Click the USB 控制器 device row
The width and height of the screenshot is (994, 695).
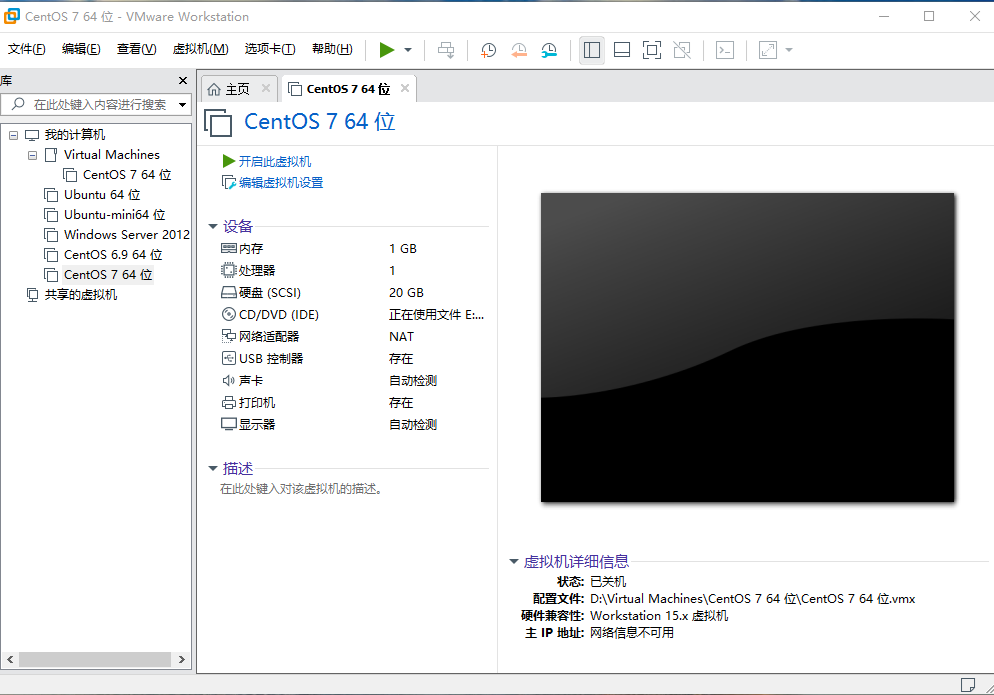coord(353,359)
